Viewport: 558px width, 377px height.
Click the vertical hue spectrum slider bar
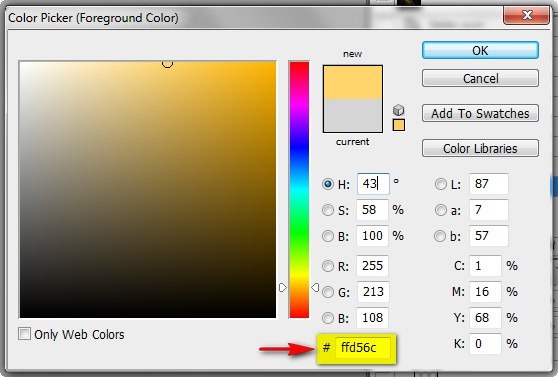[x=299, y=189]
